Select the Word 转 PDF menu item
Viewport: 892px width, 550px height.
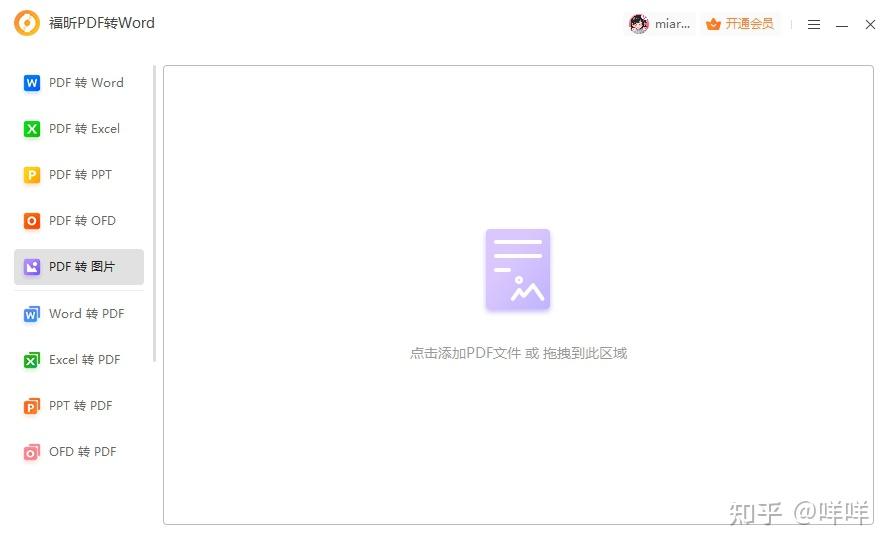click(x=79, y=314)
